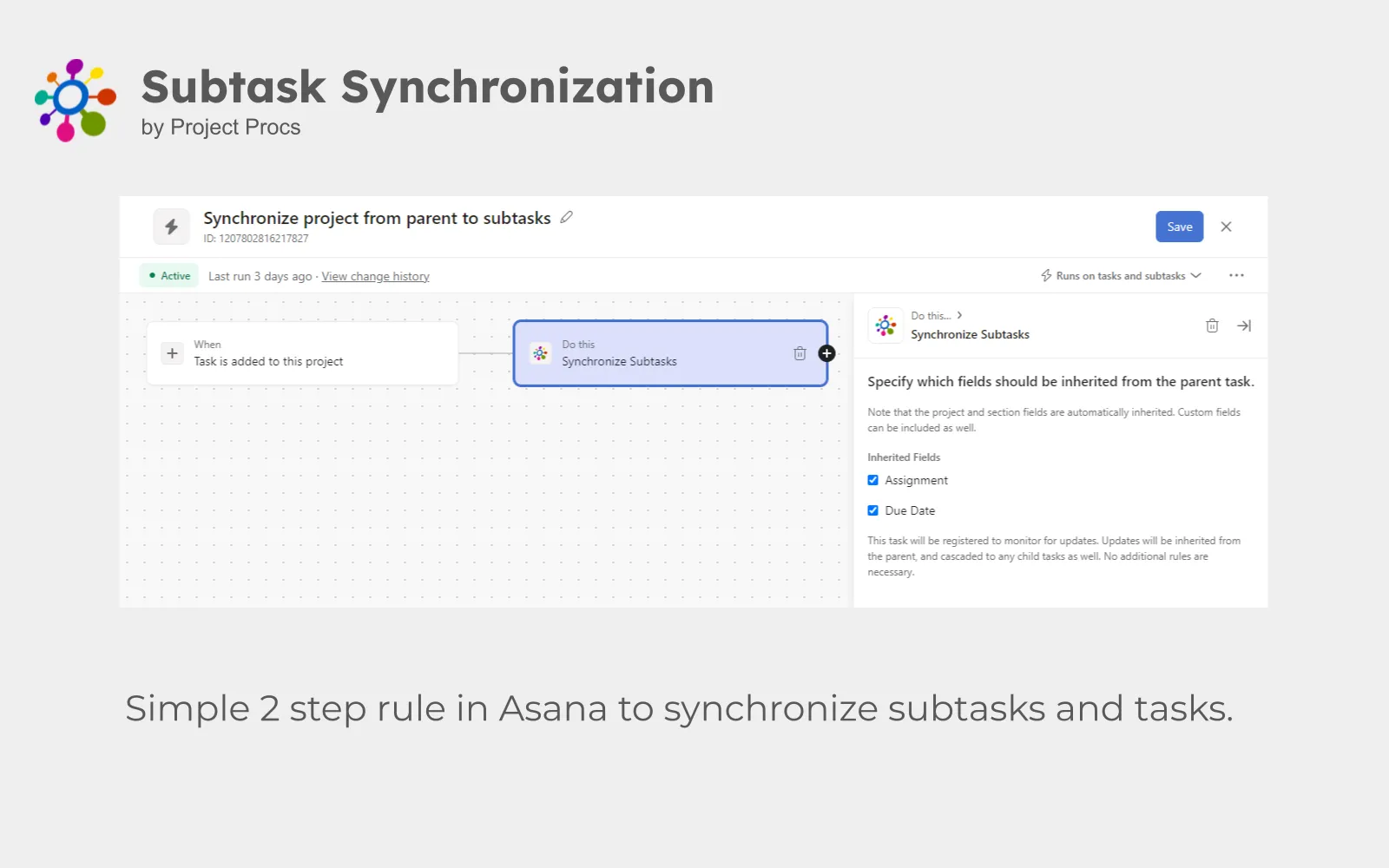Close the rule editor with the X
The image size is (1389, 868).
coord(1226,227)
